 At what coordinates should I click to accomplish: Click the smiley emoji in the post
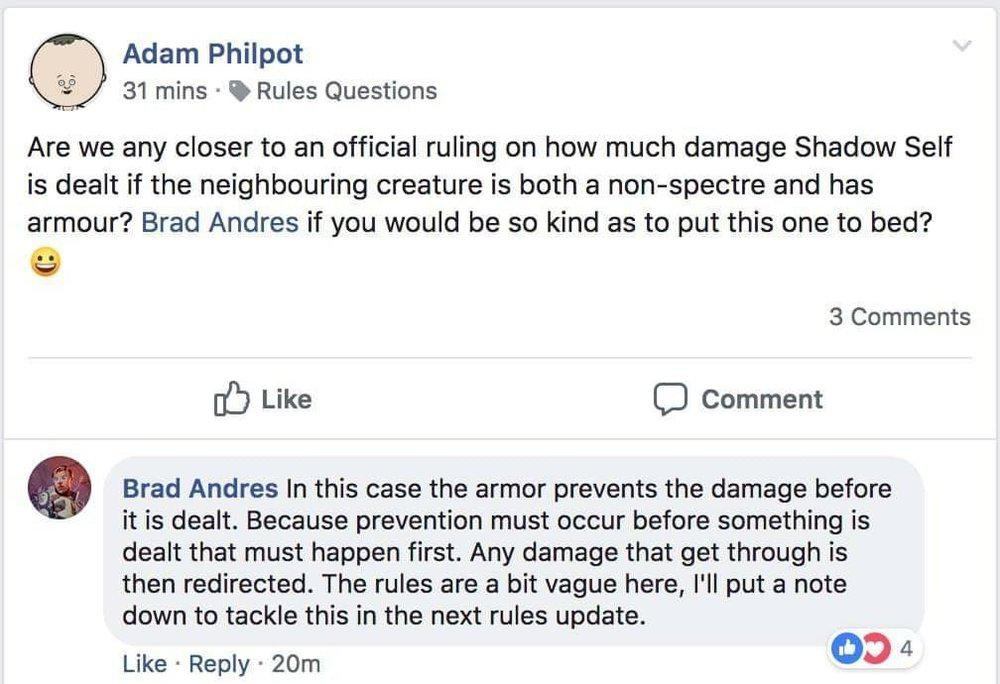[47, 263]
